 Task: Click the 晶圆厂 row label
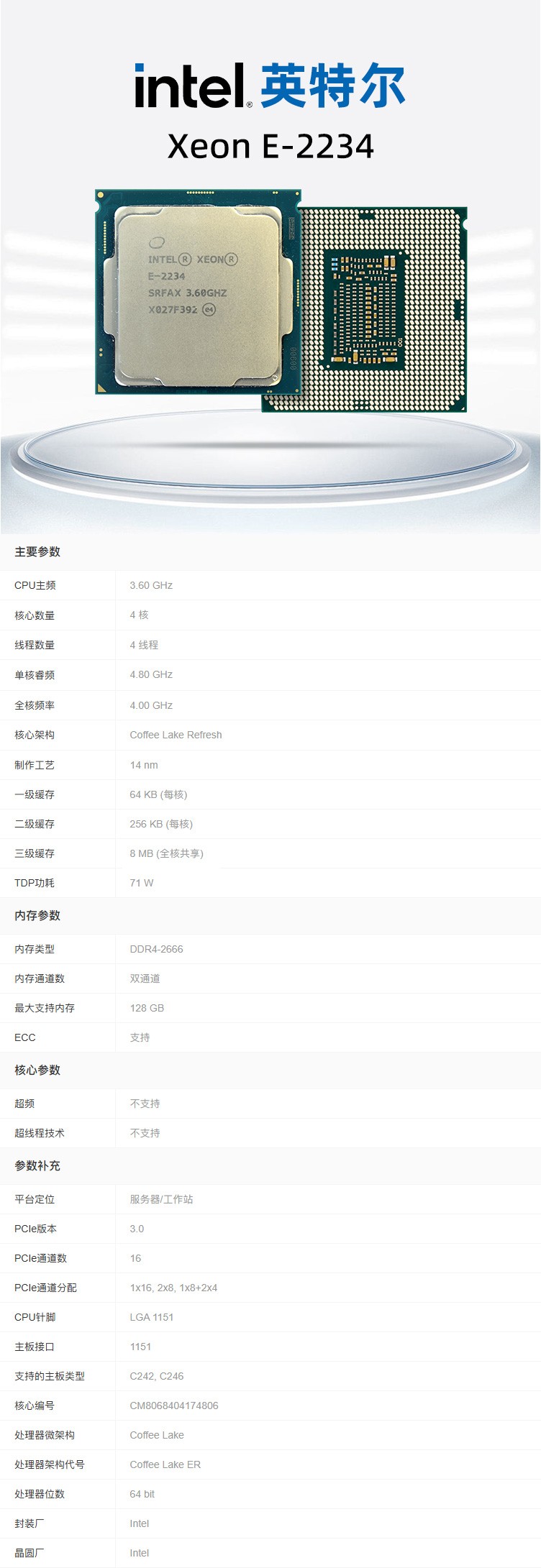pyautogui.click(x=29, y=1553)
